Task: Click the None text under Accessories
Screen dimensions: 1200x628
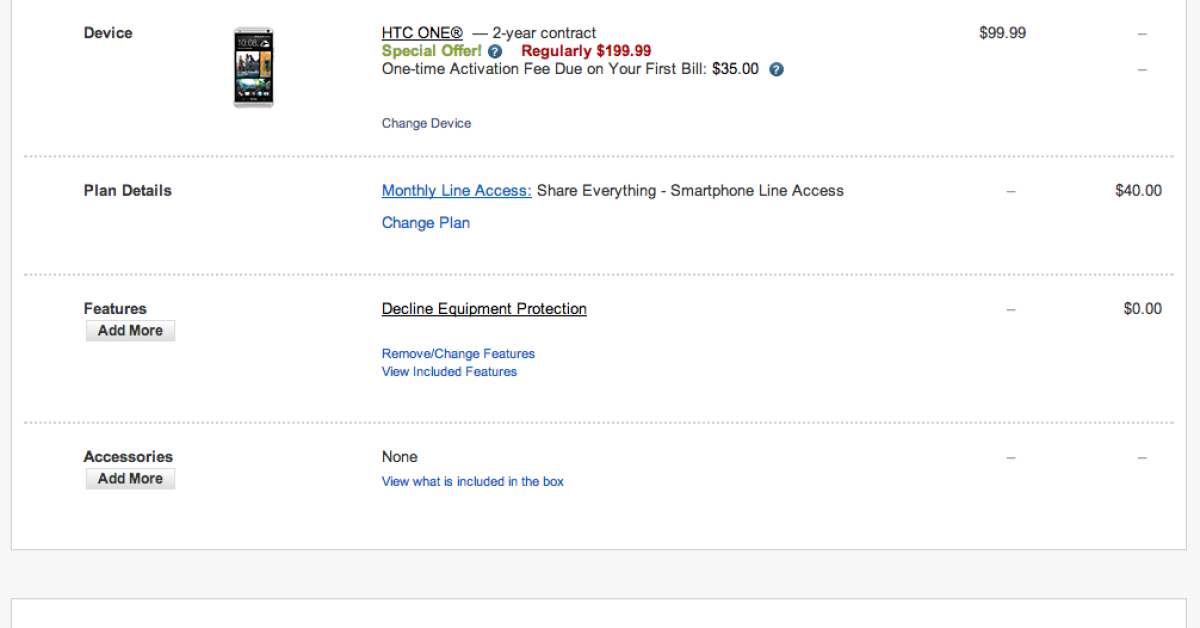Action: coord(399,457)
